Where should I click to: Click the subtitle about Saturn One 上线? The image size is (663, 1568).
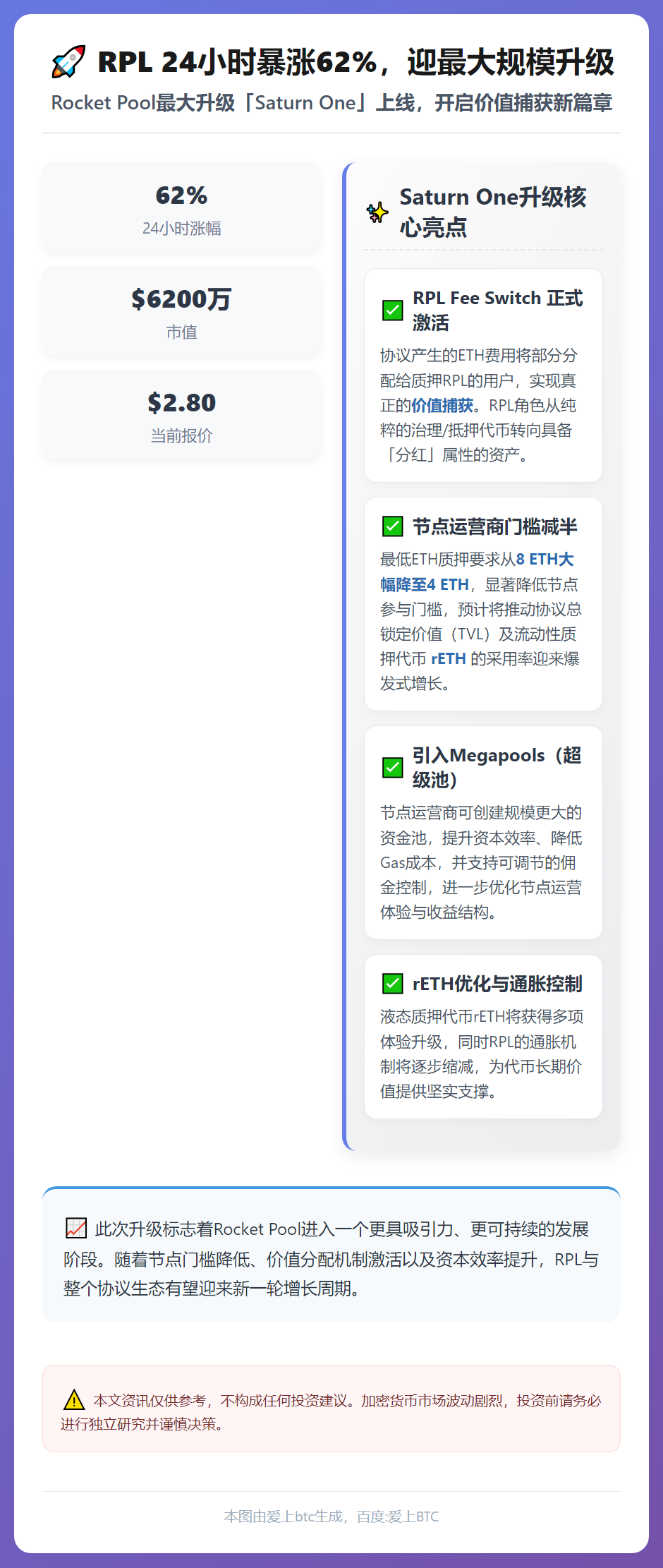(x=331, y=103)
